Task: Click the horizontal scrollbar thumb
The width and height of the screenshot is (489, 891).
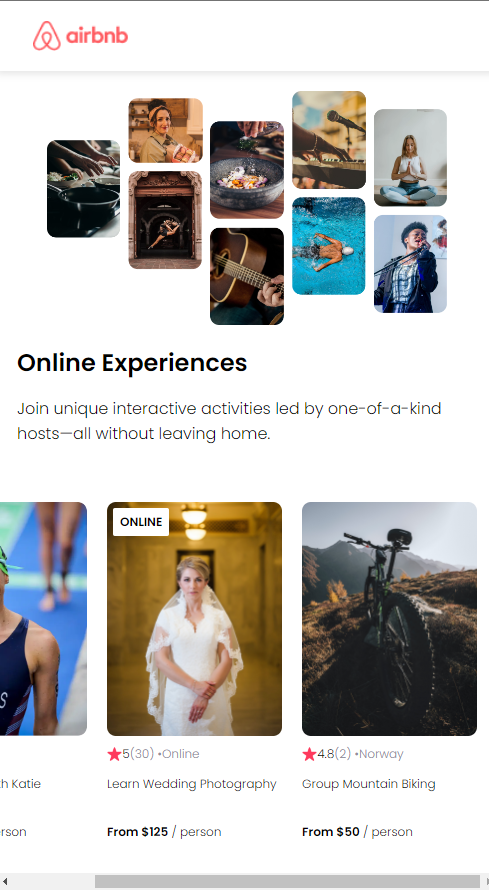Action: coord(287,881)
